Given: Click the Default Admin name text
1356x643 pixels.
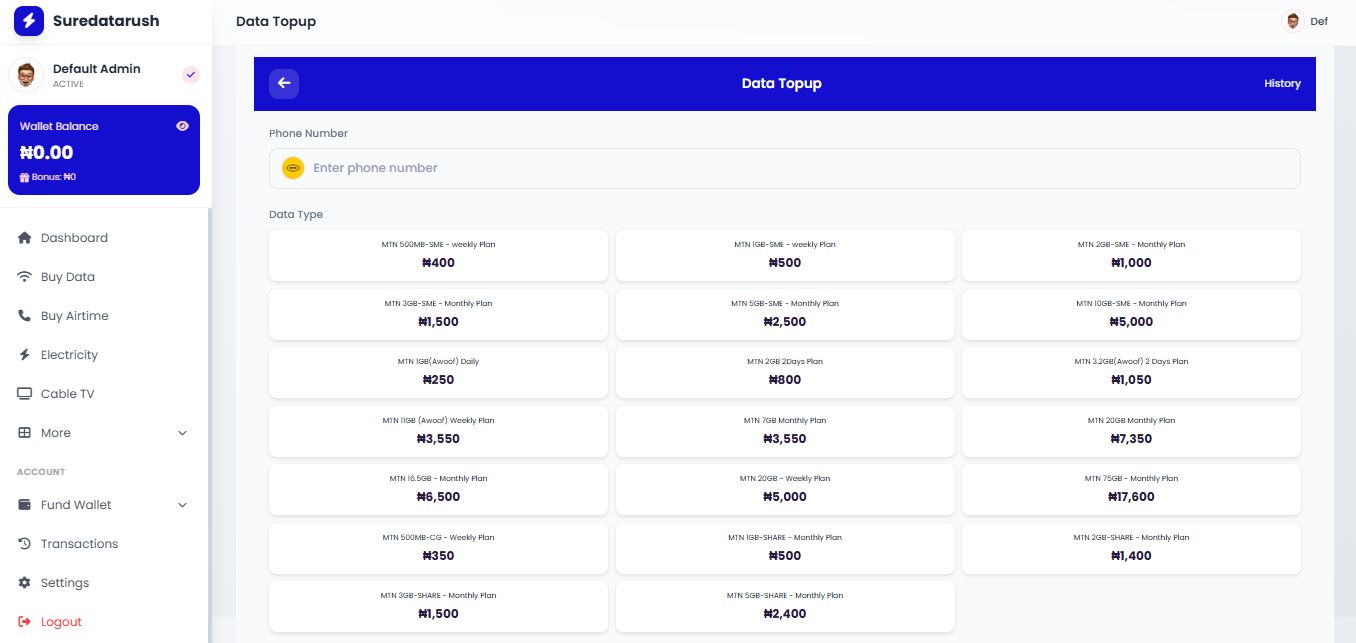Looking at the screenshot, I should pyautogui.click(x=97, y=69).
